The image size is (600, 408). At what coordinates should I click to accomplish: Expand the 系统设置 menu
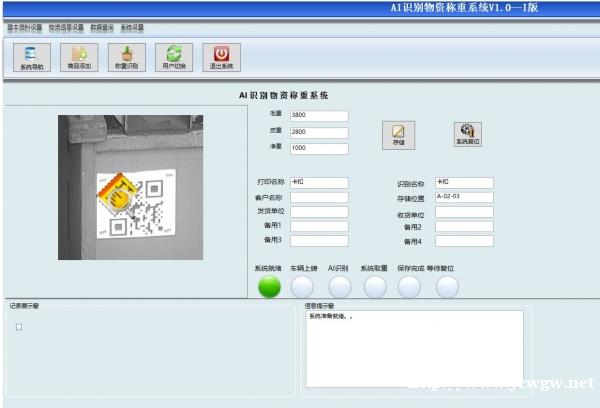pos(132,27)
